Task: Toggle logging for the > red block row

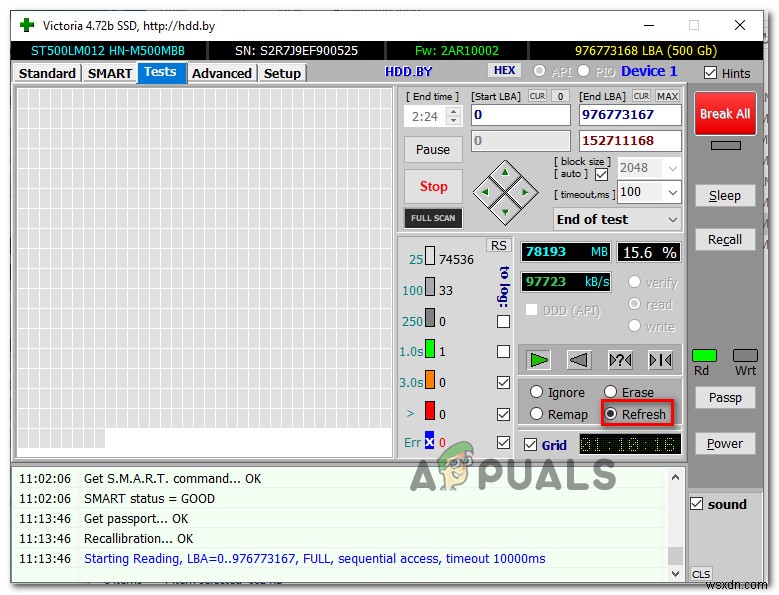Action: point(503,414)
